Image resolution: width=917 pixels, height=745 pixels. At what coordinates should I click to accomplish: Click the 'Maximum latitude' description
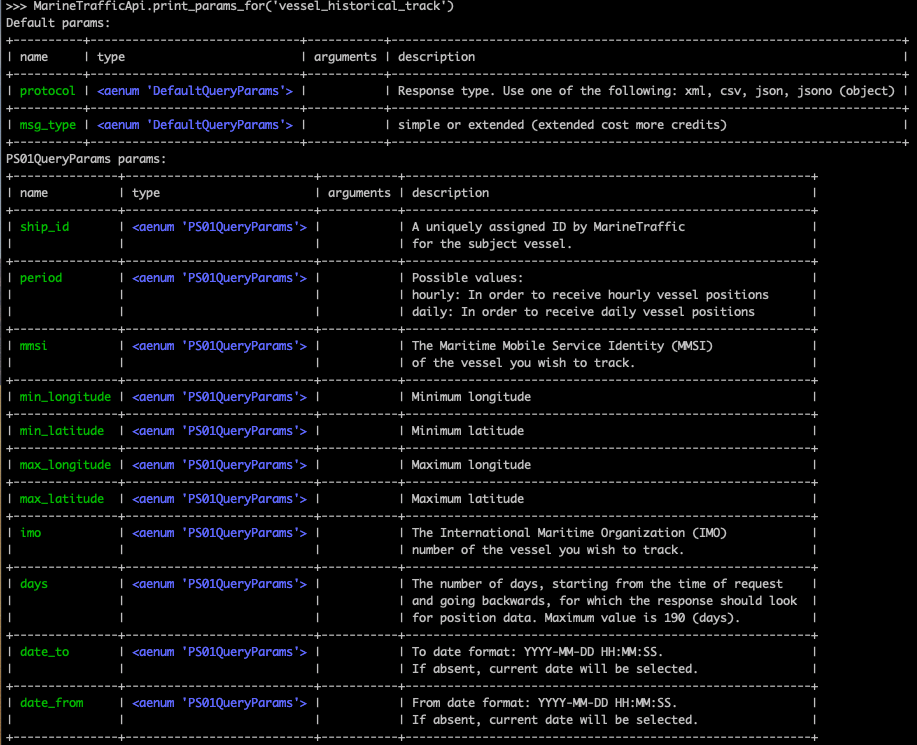467,499
